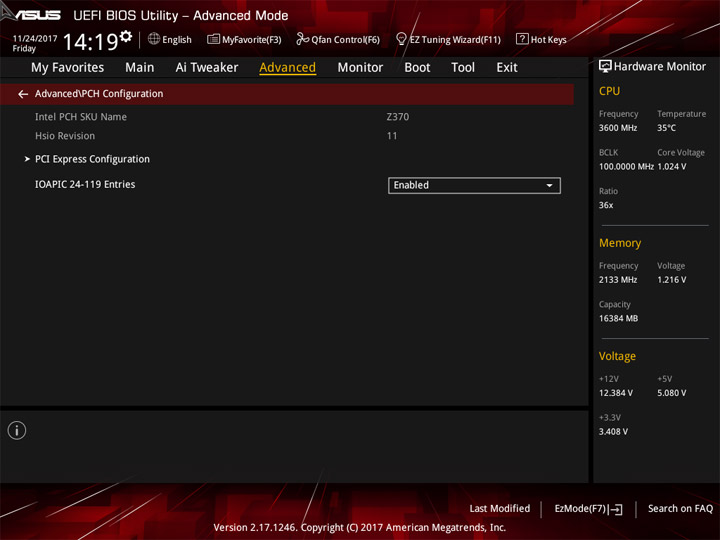Click the Voltage heading
Viewport: 720px width, 540px height.
[x=617, y=356]
